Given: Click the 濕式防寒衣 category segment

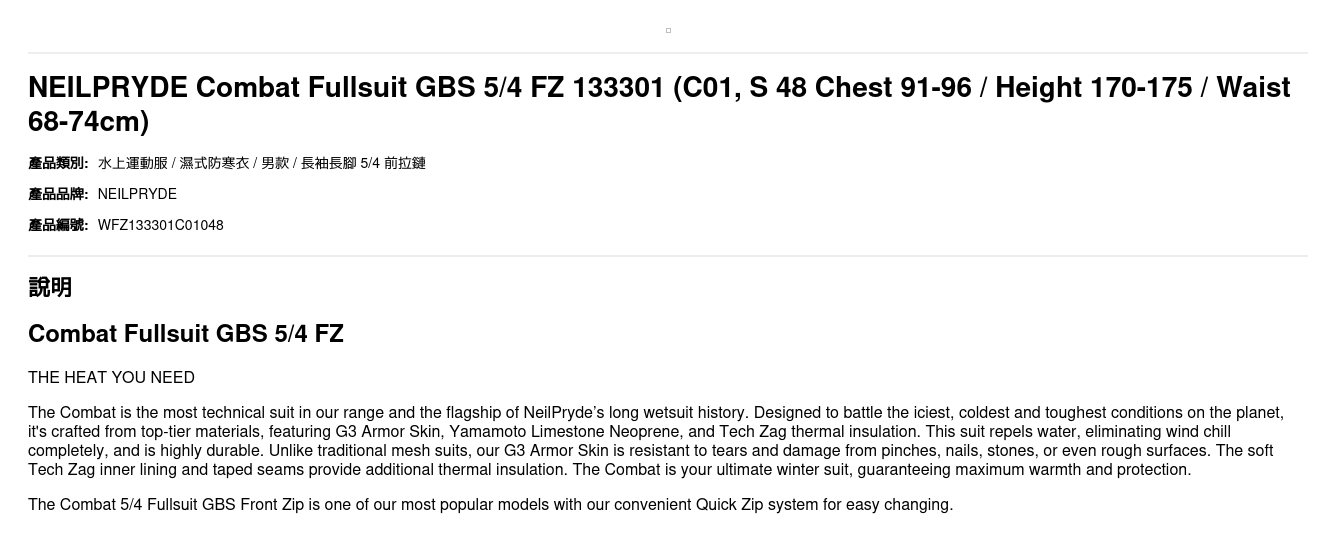Looking at the screenshot, I should click(214, 163).
